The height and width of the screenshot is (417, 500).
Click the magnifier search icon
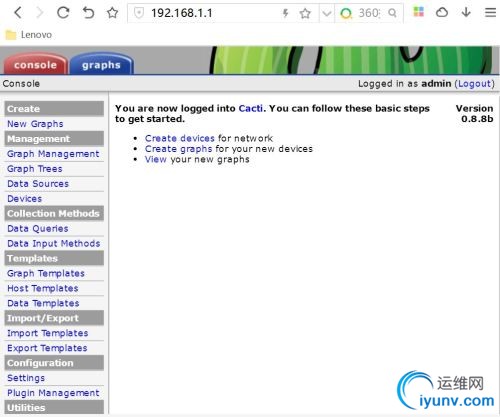[x=393, y=13]
